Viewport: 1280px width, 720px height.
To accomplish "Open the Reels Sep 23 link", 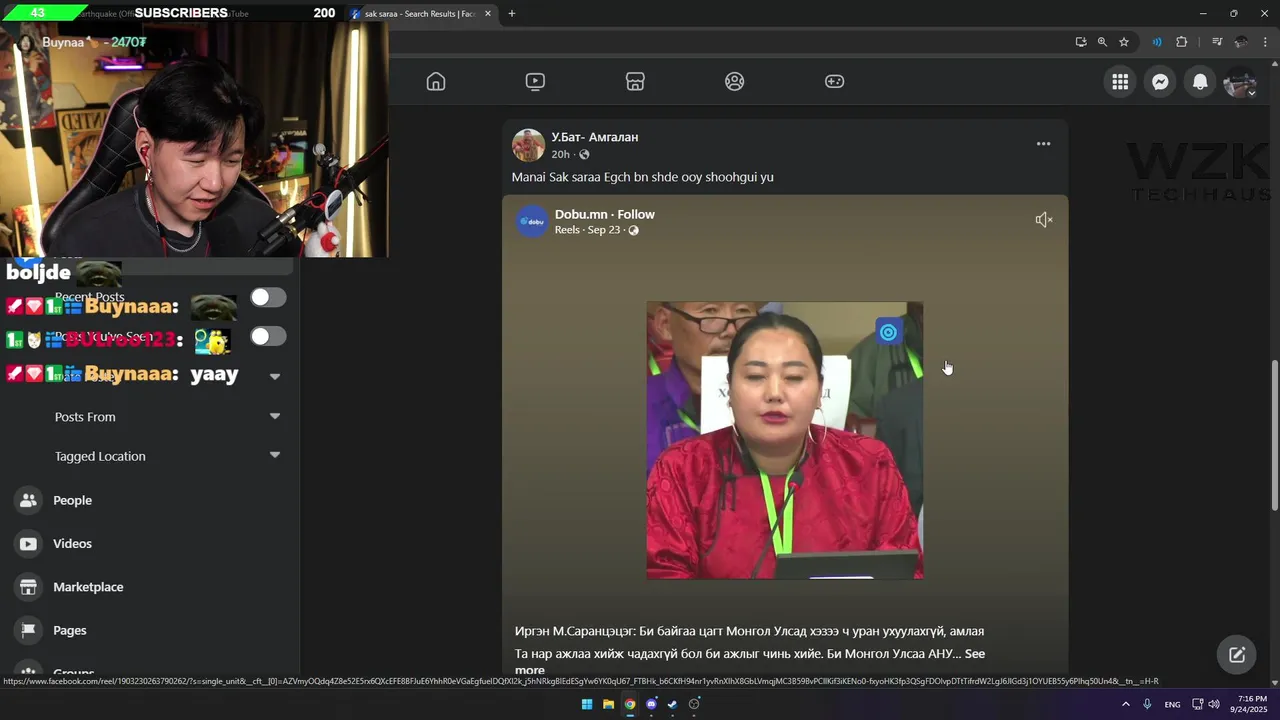I will click(x=588, y=230).
